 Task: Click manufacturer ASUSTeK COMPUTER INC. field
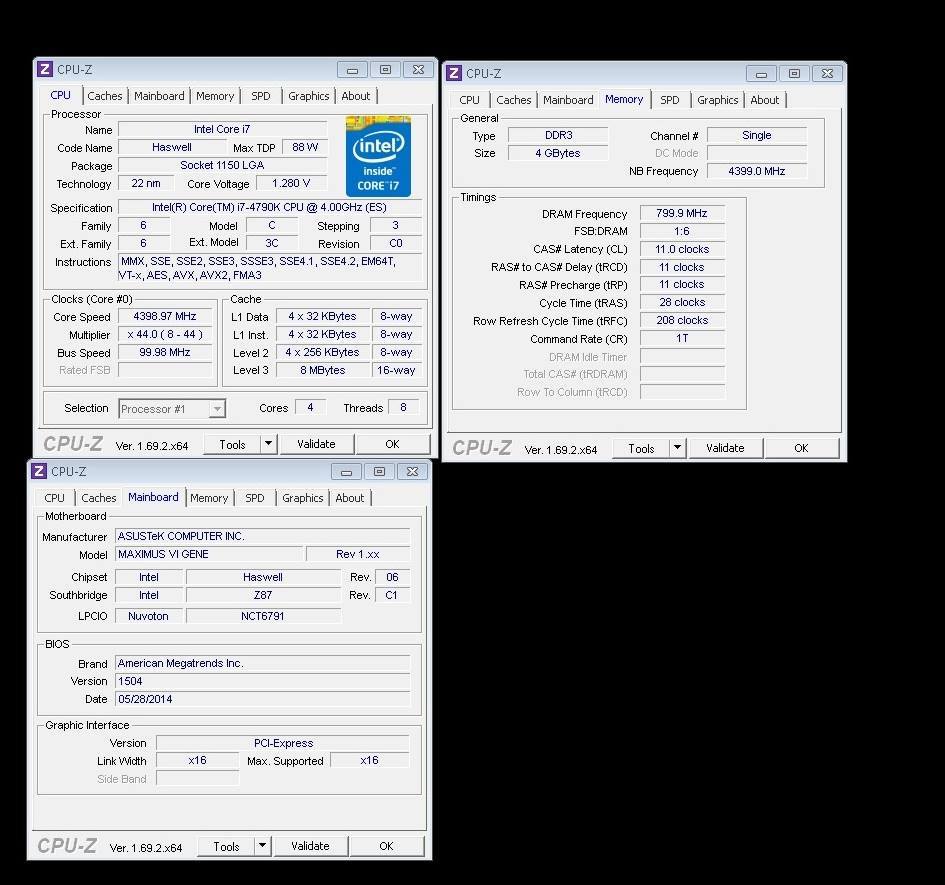tap(262, 536)
